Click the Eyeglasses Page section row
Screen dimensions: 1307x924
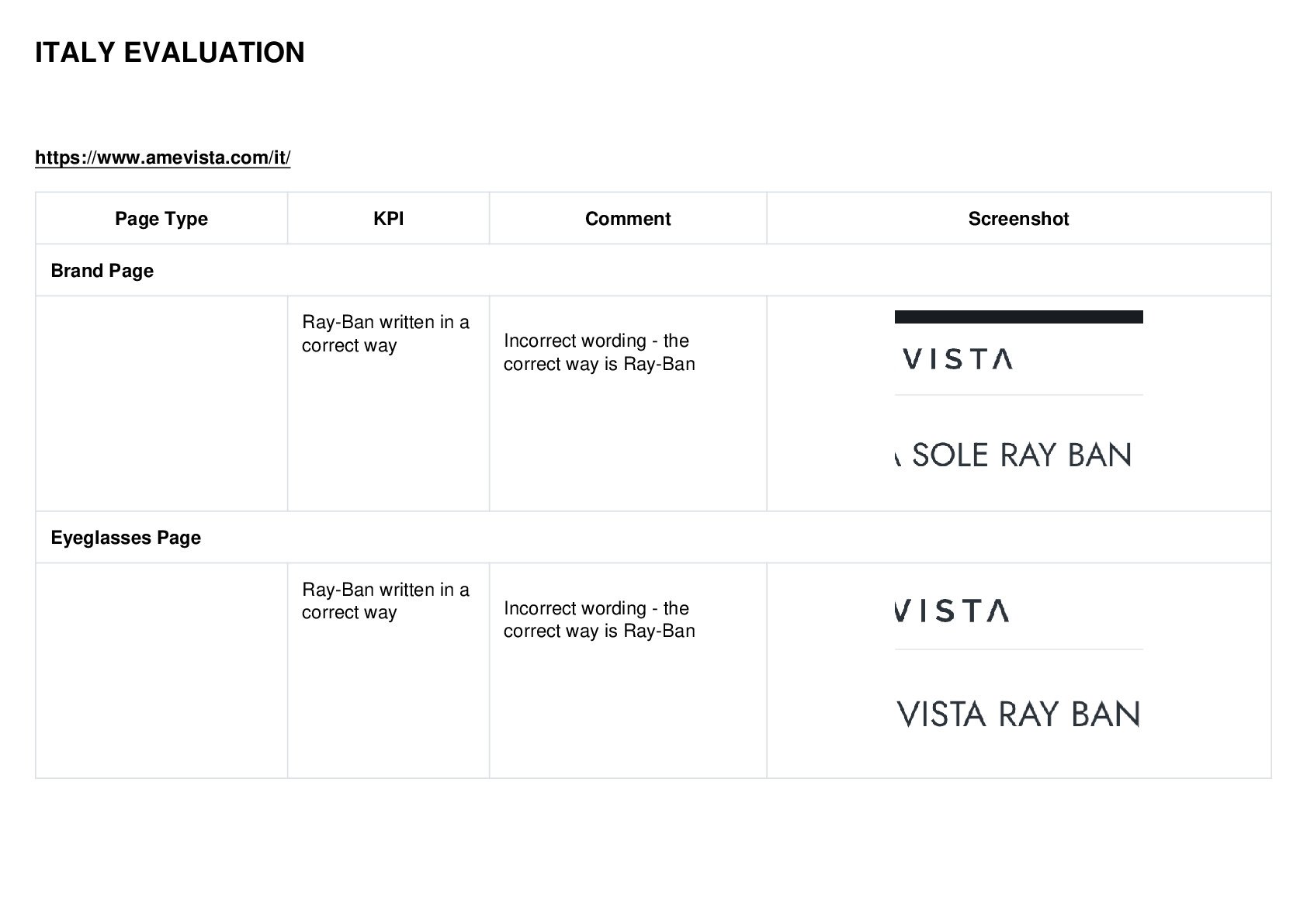click(x=653, y=538)
